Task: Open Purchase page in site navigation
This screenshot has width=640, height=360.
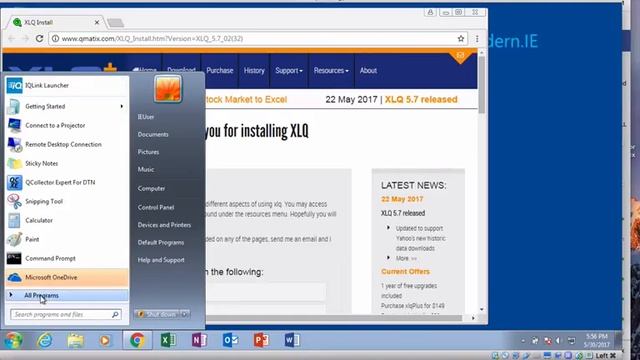Action: pyautogui.click(x=220, y=71)
